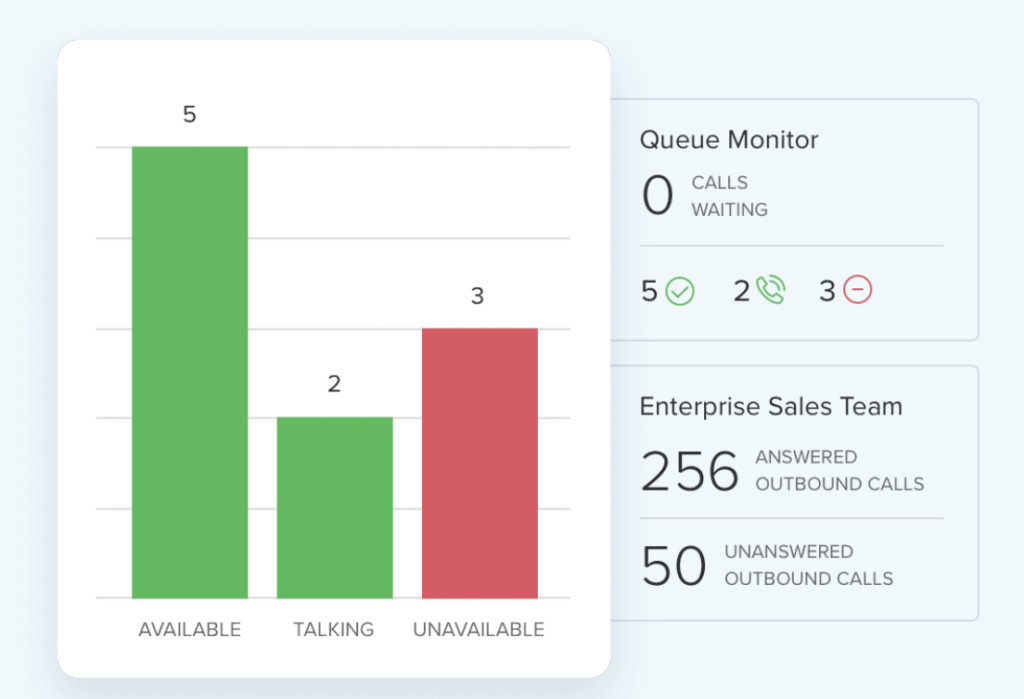Click value 3 above UNAVAILABLE bar
The height and width of the screenshot is (699, 1024).
pos(478,296)
